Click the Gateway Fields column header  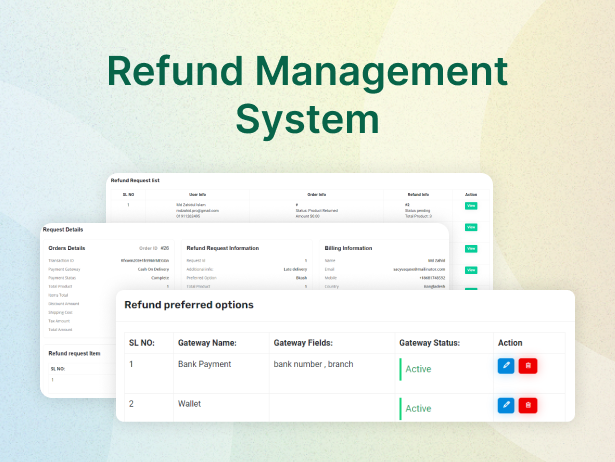(x=308, y=343)
